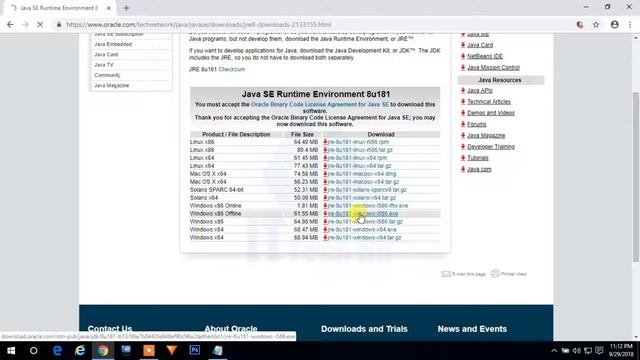Image resolution: width=640 pixels, height=360 pixels.
Task: Launch Microsoft Edge from taskbar
Action: point(57,350)
